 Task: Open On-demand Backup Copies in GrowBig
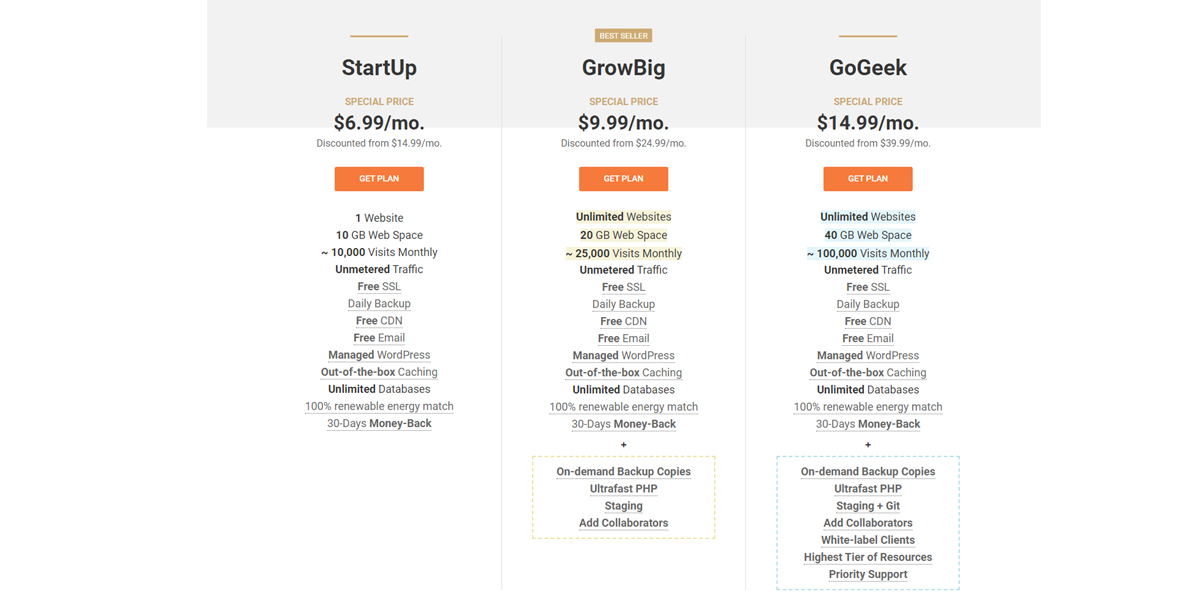(x=623, y=472)
